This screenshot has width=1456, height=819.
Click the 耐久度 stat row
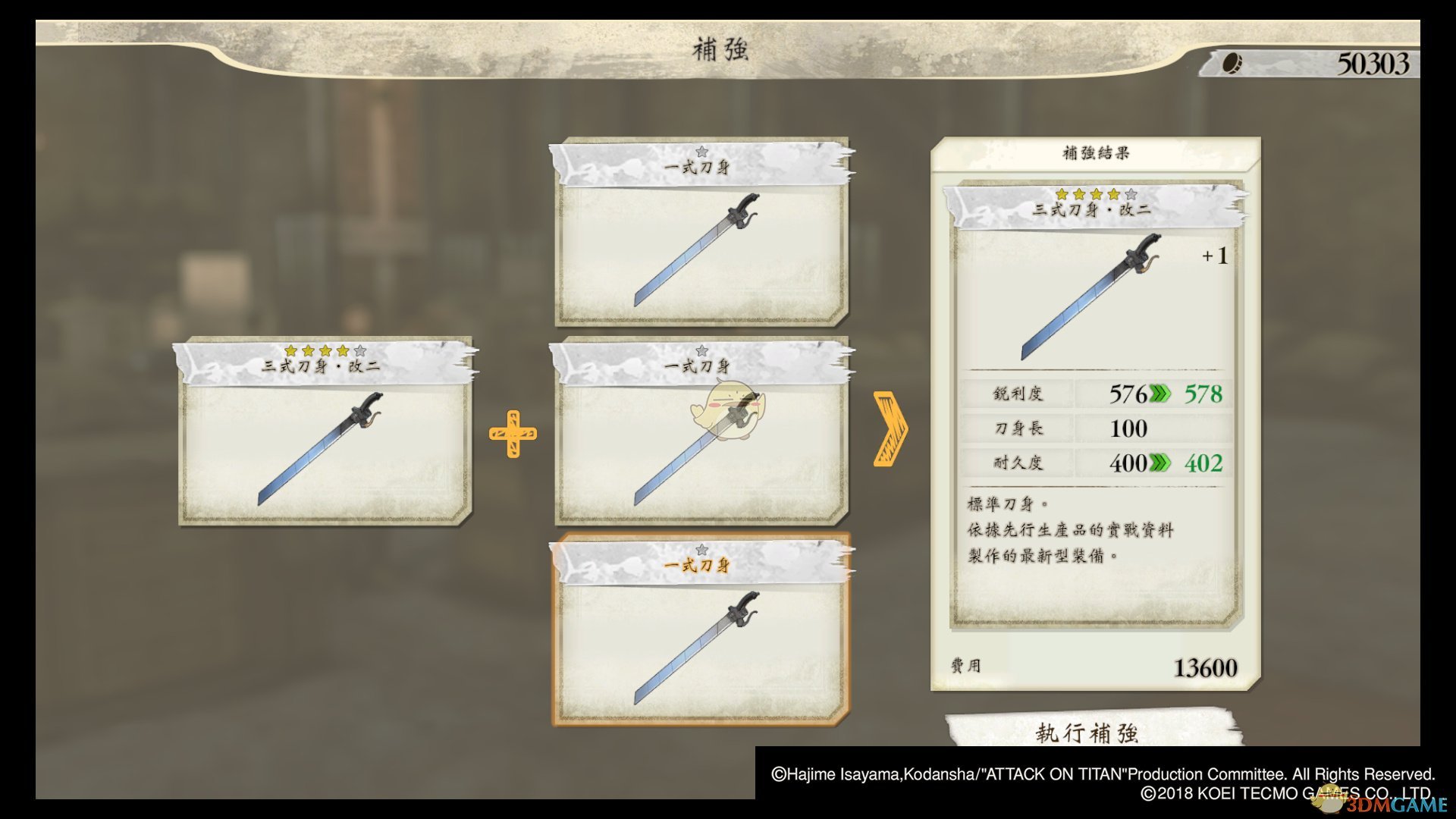1095,463
